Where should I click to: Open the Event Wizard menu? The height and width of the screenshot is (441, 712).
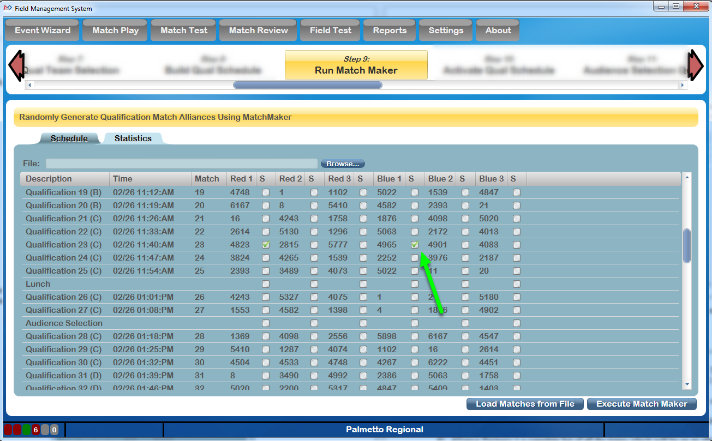[x=42, y=30]
